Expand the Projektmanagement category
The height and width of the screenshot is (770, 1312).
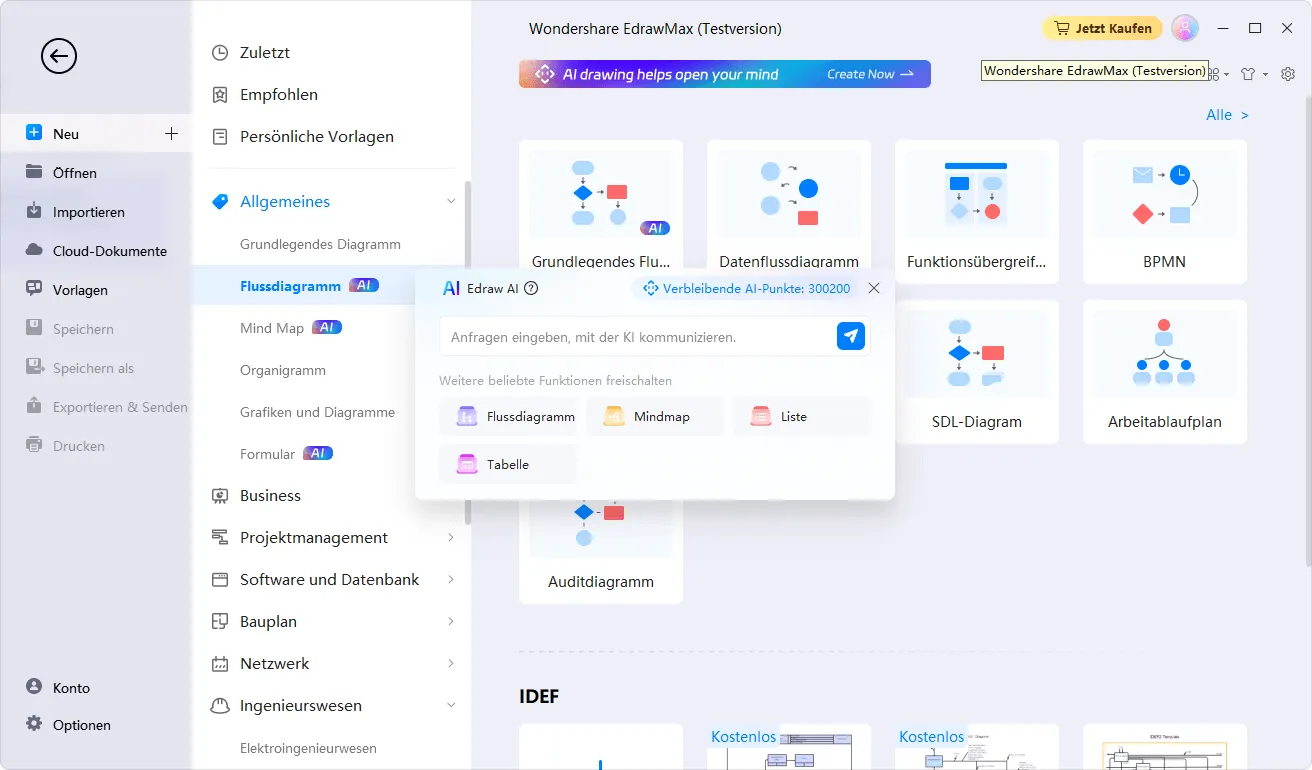(313, 537)
